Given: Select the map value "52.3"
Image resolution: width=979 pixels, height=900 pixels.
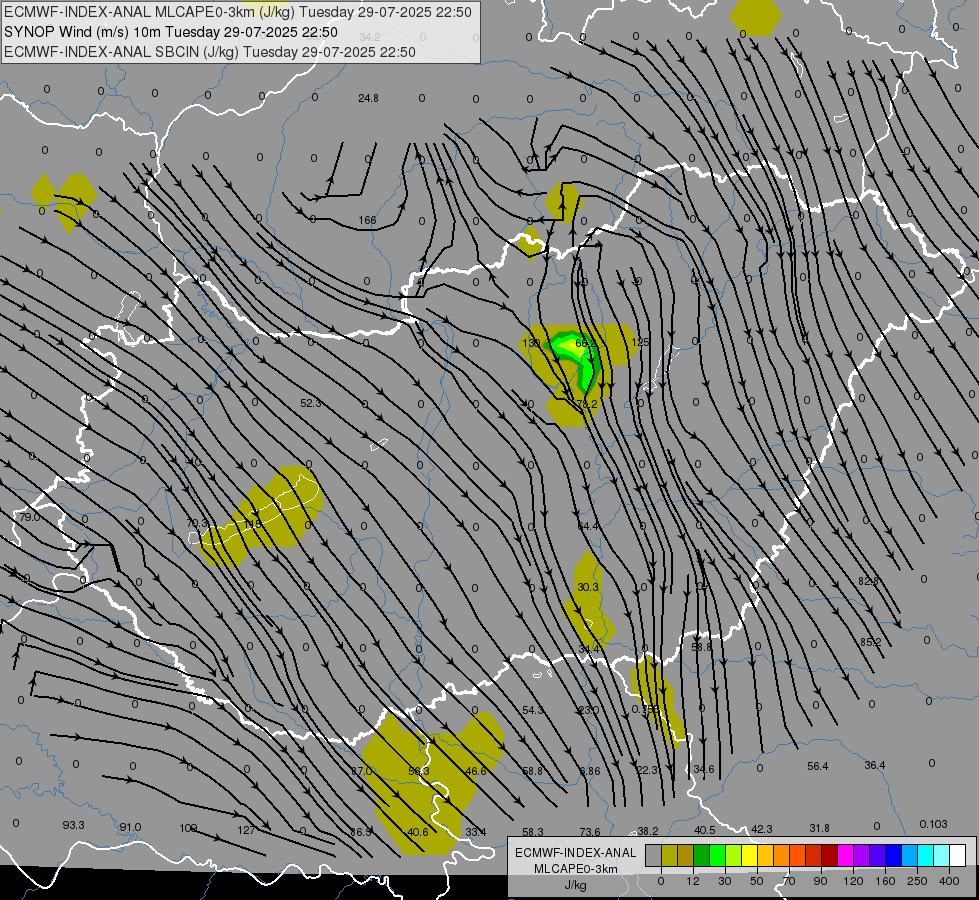Looking at the screenshot, I should click(311, 403).
